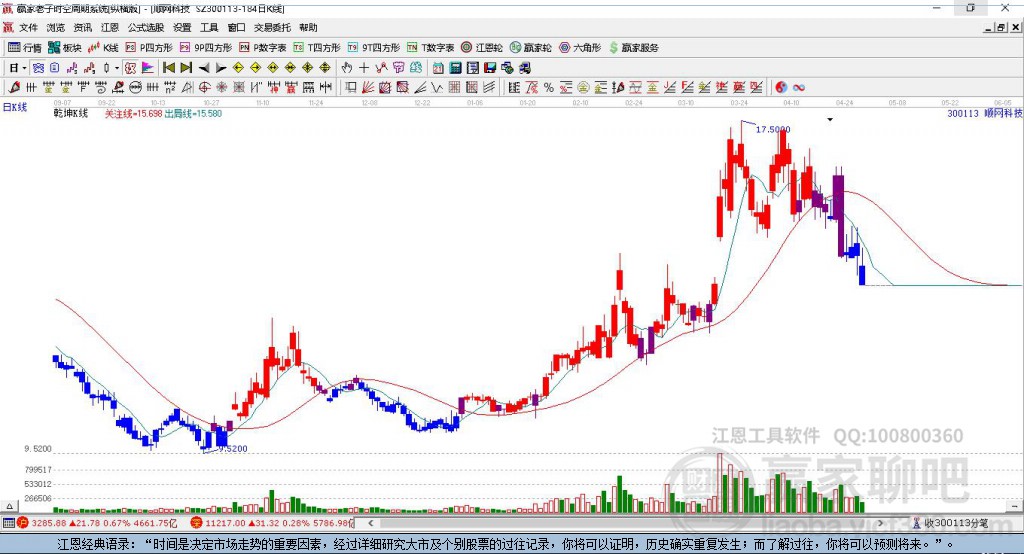The height and width of the screenshot is (554, 1024).
Task: Launch the 赢家轮 wheel tool
Action: point(530,48)
